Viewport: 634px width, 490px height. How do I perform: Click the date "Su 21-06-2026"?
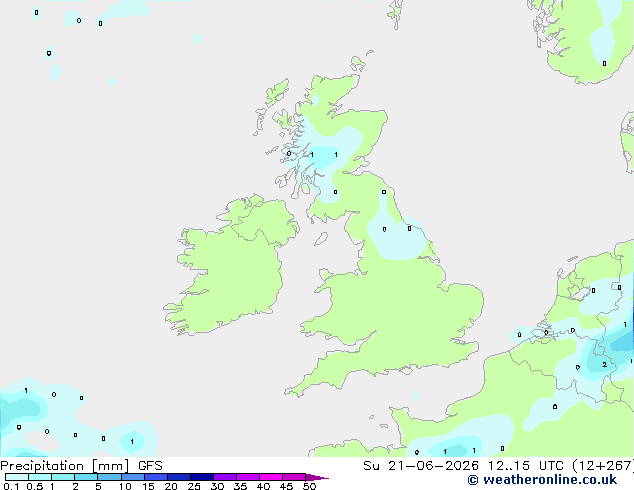click(421, 466)
